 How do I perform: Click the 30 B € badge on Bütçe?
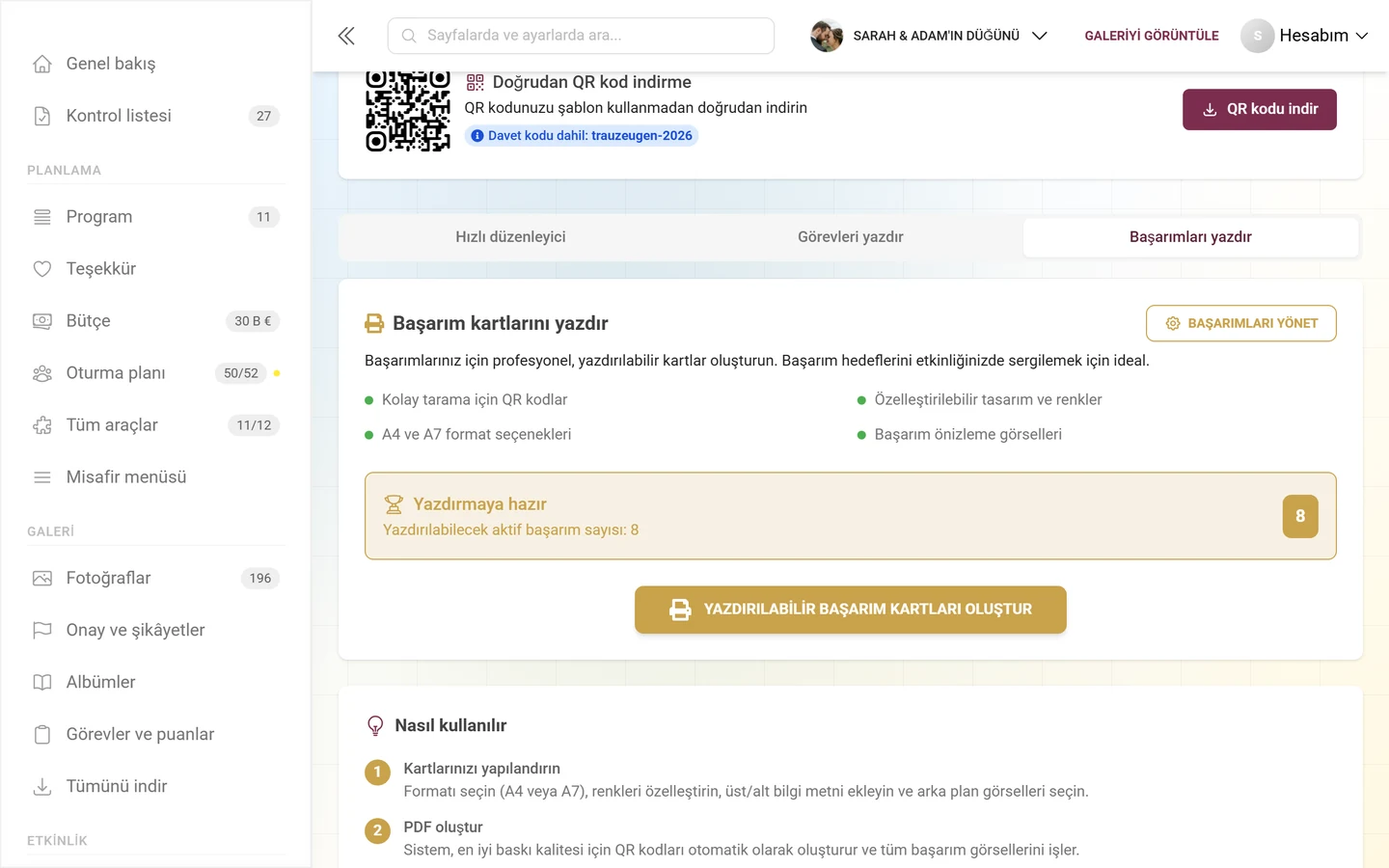point(253,321)
